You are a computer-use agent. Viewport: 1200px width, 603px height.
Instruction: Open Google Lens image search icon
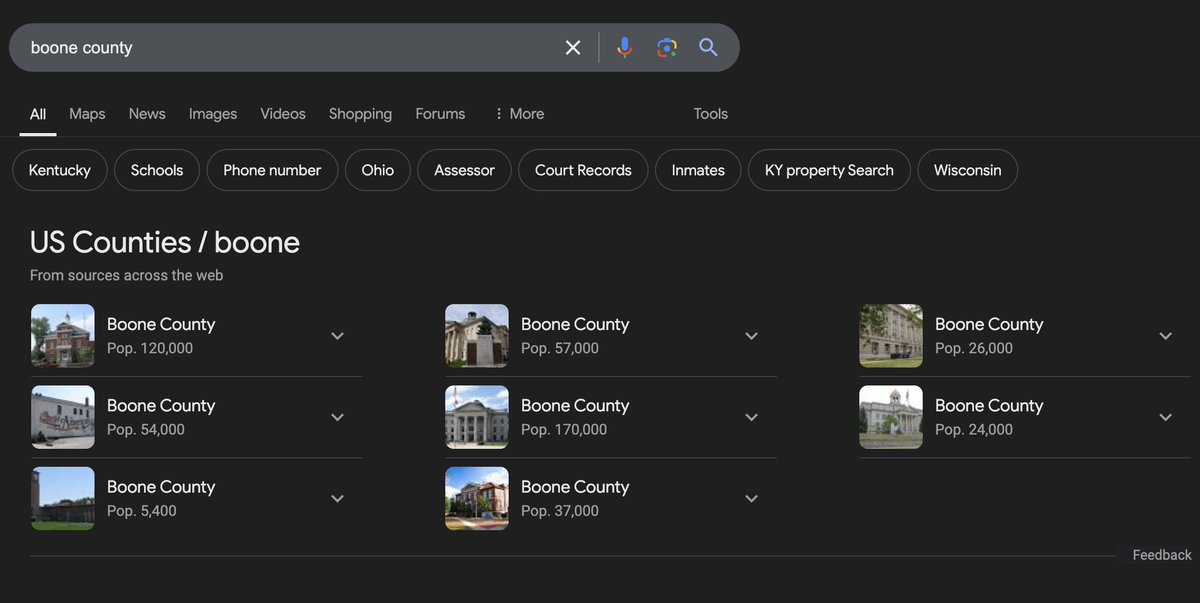click(667, 48)
